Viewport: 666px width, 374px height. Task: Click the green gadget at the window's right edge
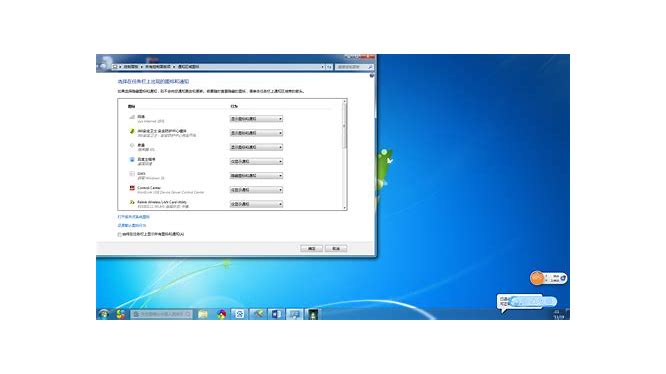coord(384,169)
